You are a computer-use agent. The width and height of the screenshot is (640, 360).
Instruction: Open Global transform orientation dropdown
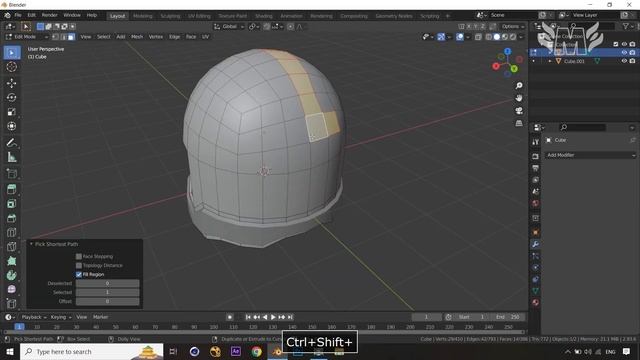(229, 27)
